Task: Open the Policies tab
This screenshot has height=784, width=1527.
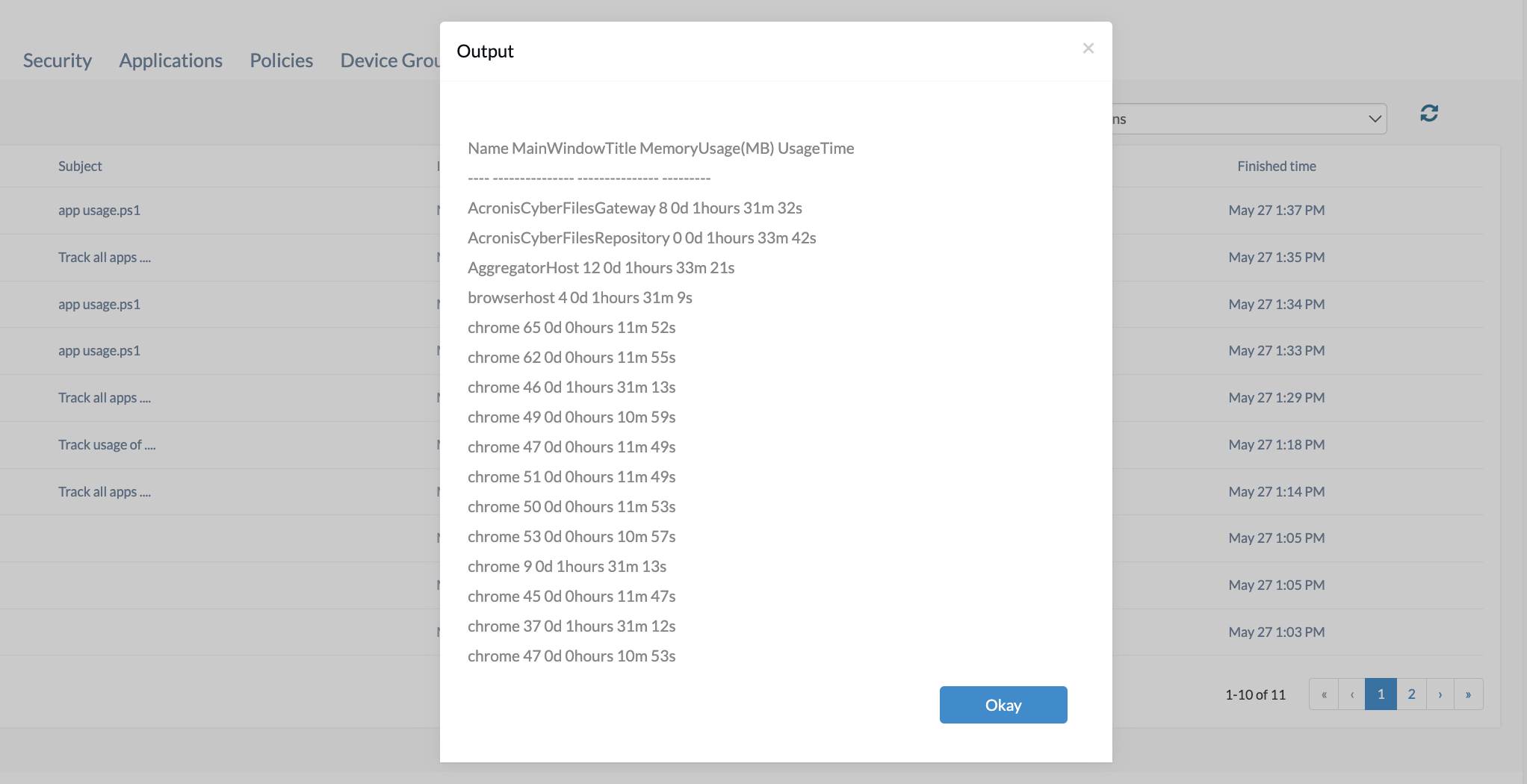Action: (x=282, y=60)
